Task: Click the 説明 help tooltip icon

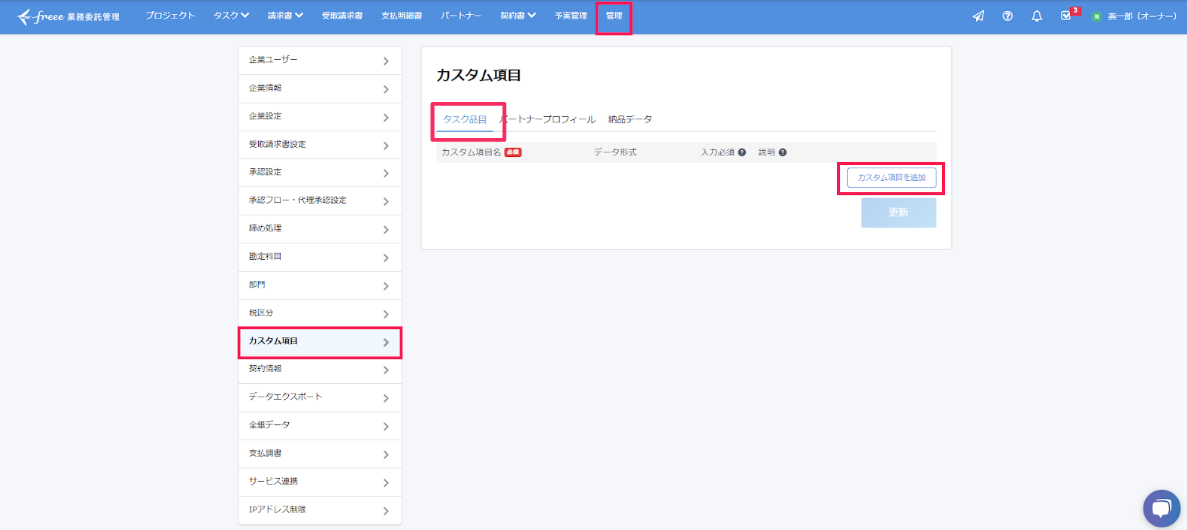Action: [x=782, y=152]
